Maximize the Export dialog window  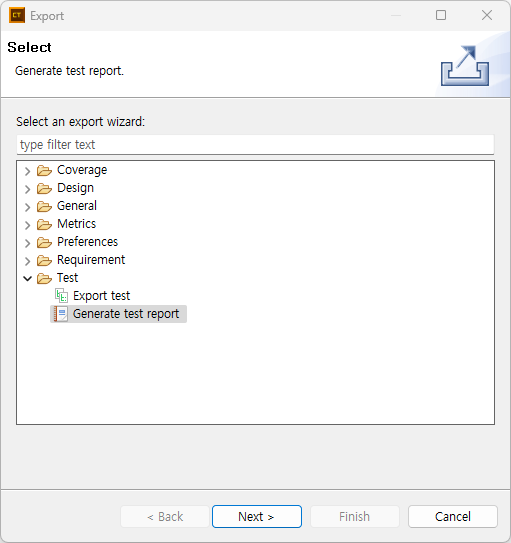441,15
